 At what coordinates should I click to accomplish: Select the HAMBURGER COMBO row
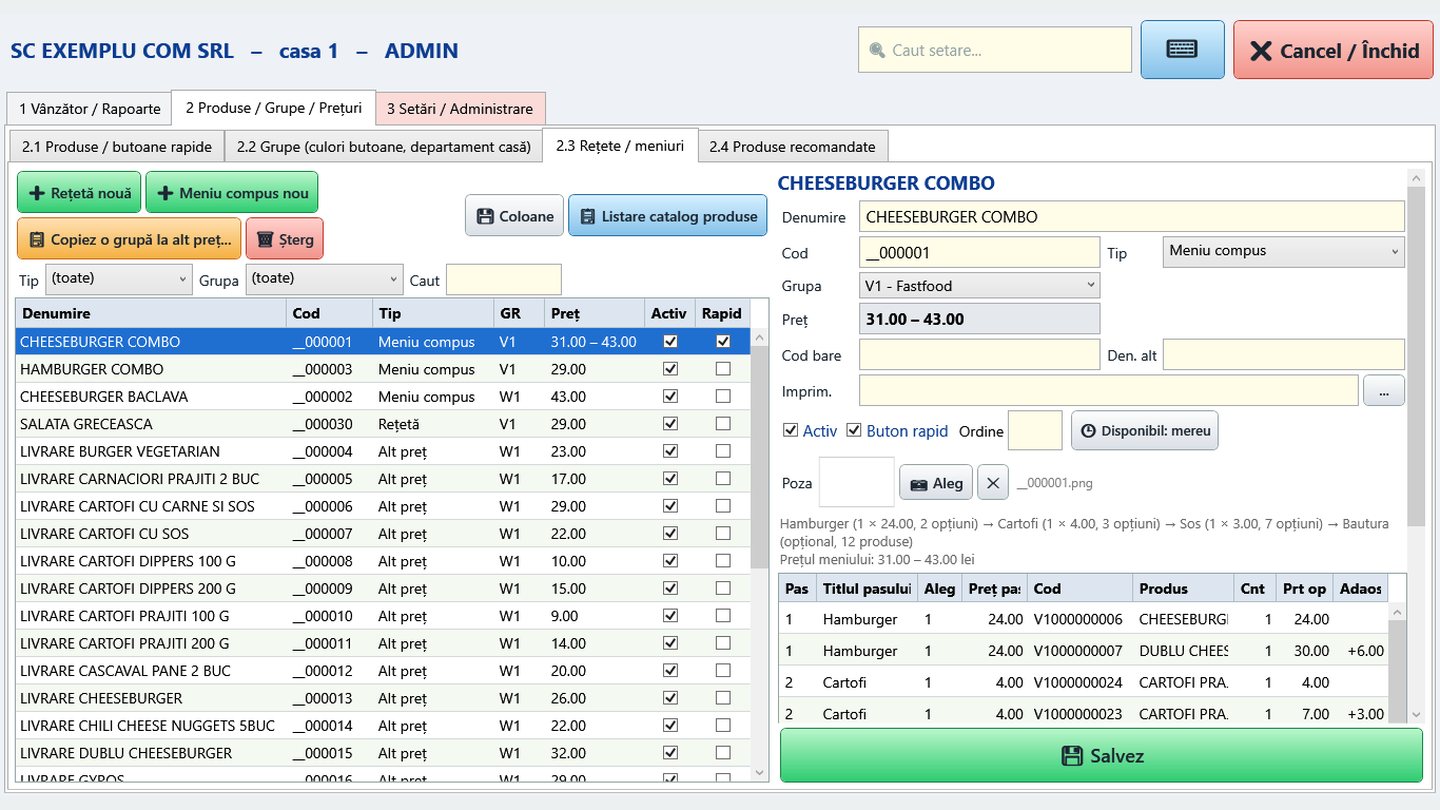coord(383,369)
